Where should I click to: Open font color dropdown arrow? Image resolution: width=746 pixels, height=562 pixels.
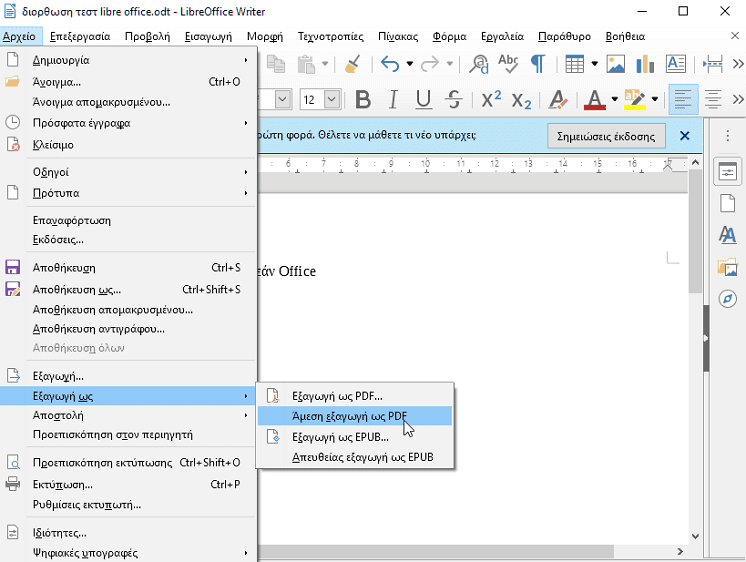point(614,99)
